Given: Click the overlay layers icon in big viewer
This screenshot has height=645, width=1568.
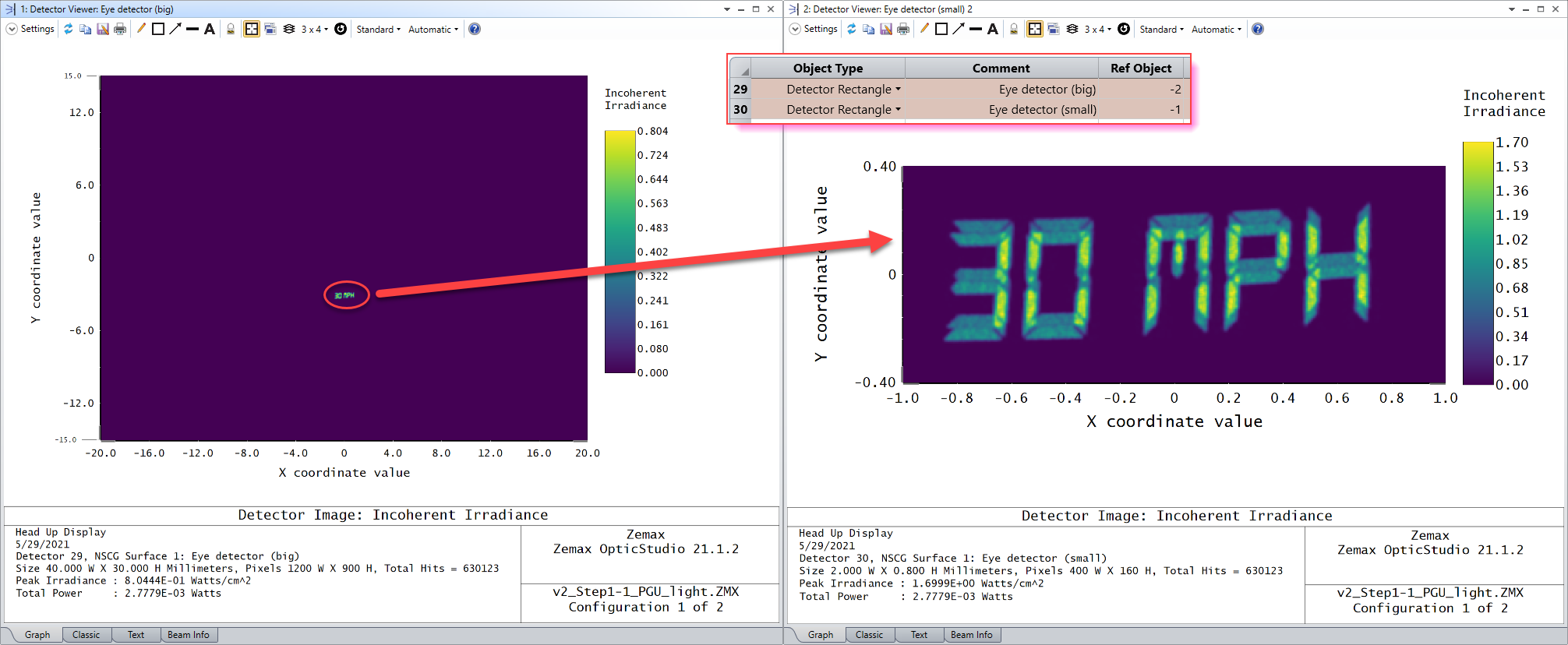Looking at the screenshot, I should click(x=289, y=29).
